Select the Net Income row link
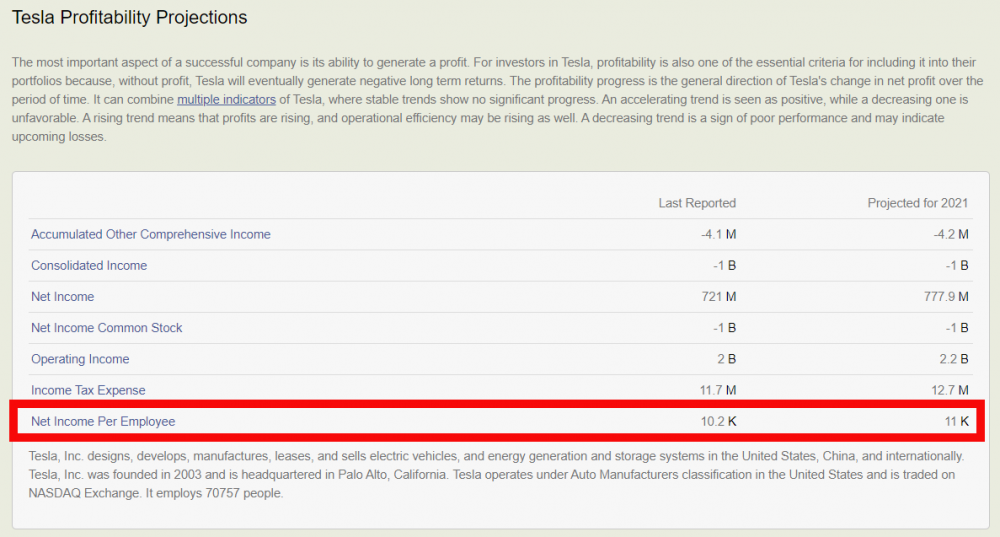 tap(62, 296)
